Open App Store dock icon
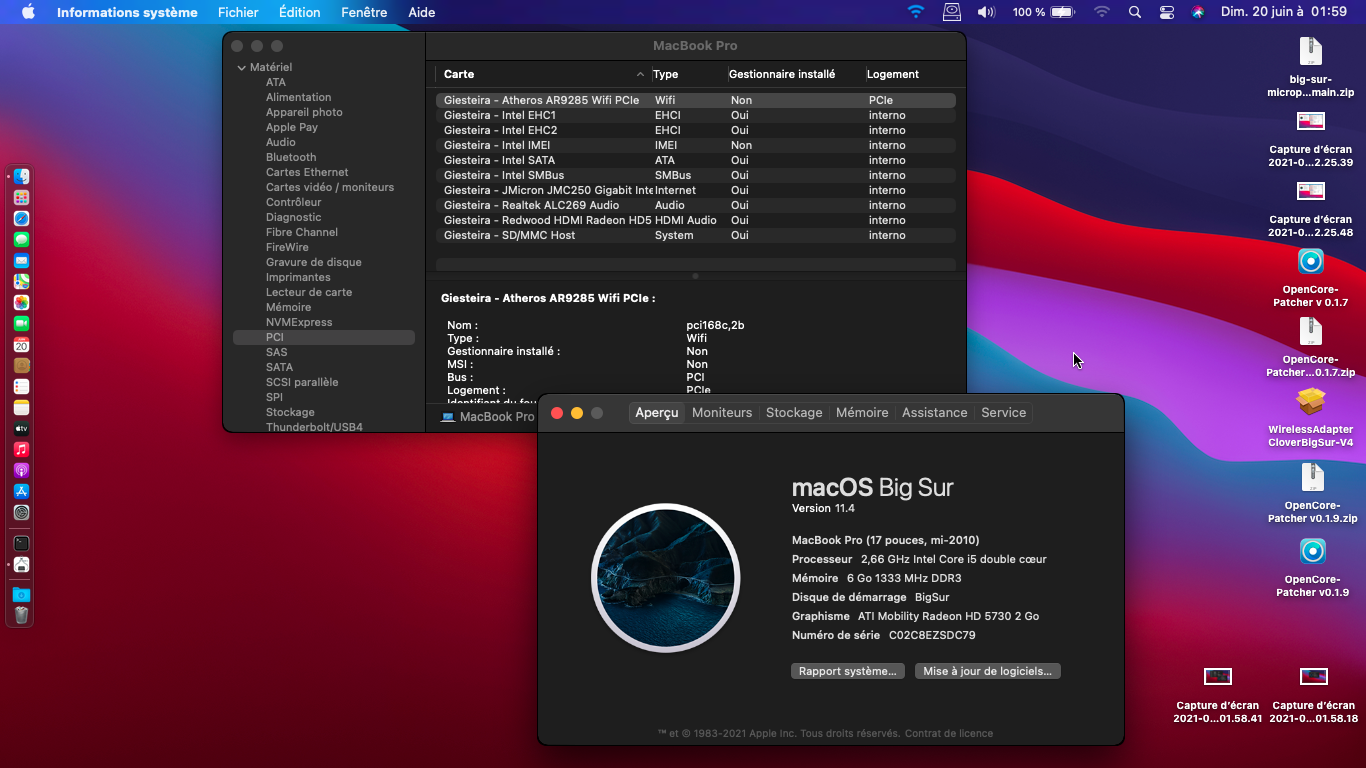The width and height of the screenshot is (1366, 768). pos(21,491)
